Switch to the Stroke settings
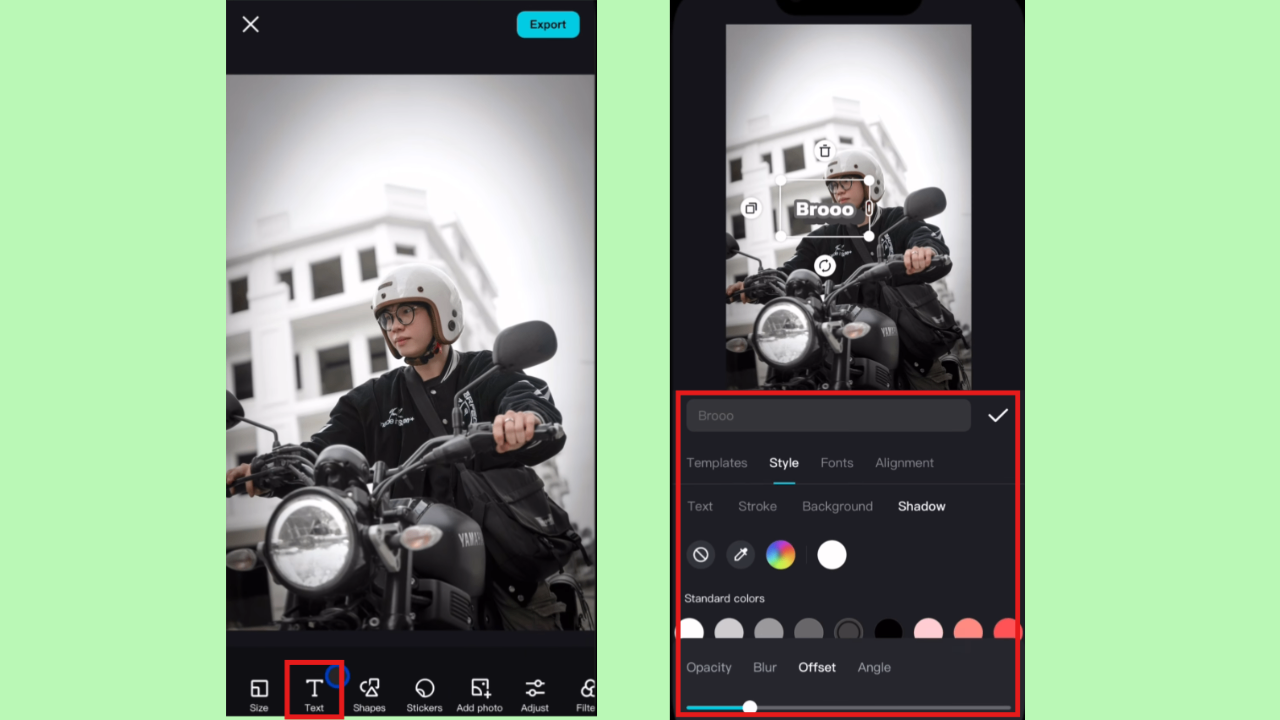Image resolution: width=1280 pixels, height=720 pixels. pyautogui.click(x=757, y=506)
